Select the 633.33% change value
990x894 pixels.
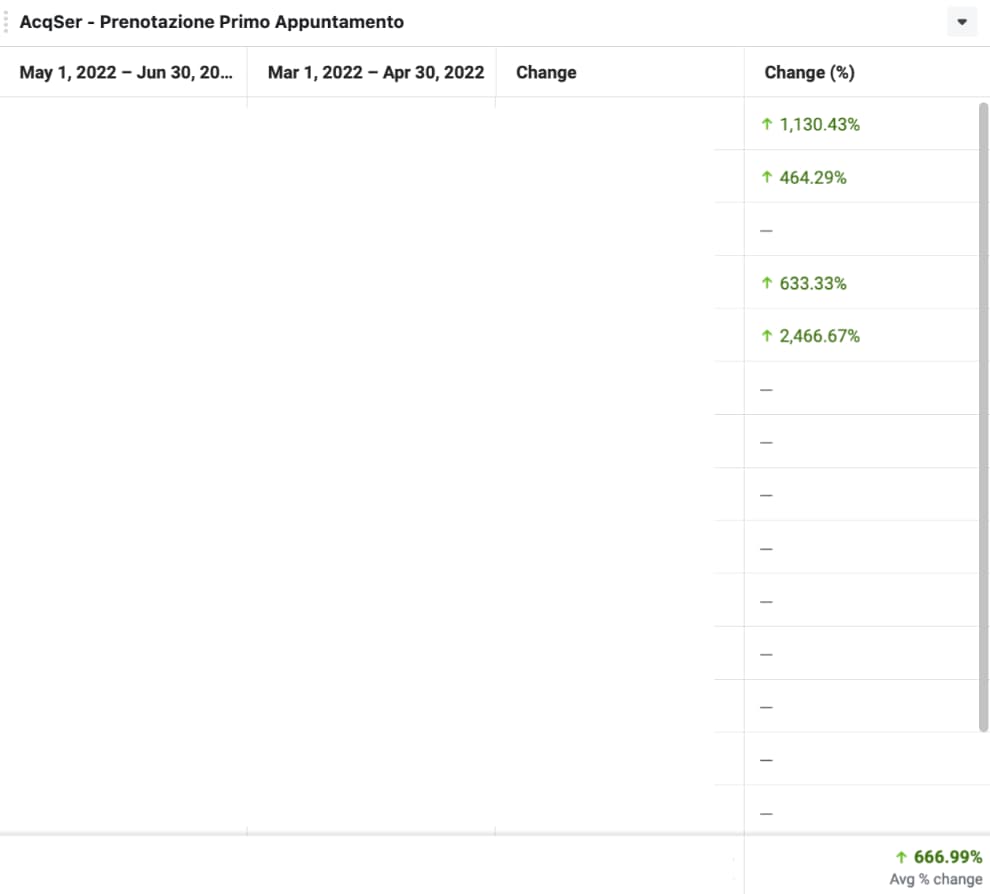pyautogui.click(x=813, y=283)
